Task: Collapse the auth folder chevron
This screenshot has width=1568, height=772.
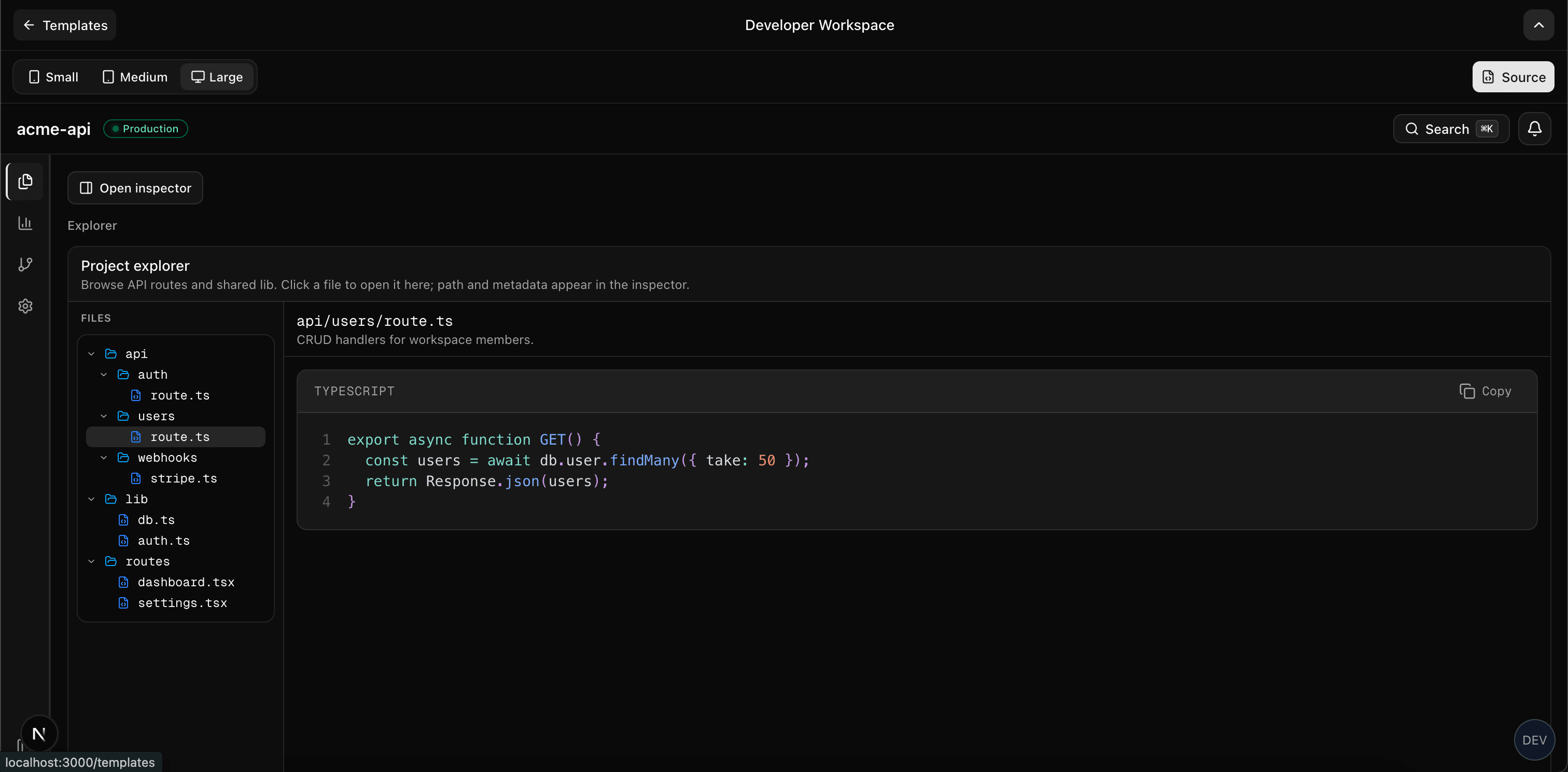Action: (104, 375)
